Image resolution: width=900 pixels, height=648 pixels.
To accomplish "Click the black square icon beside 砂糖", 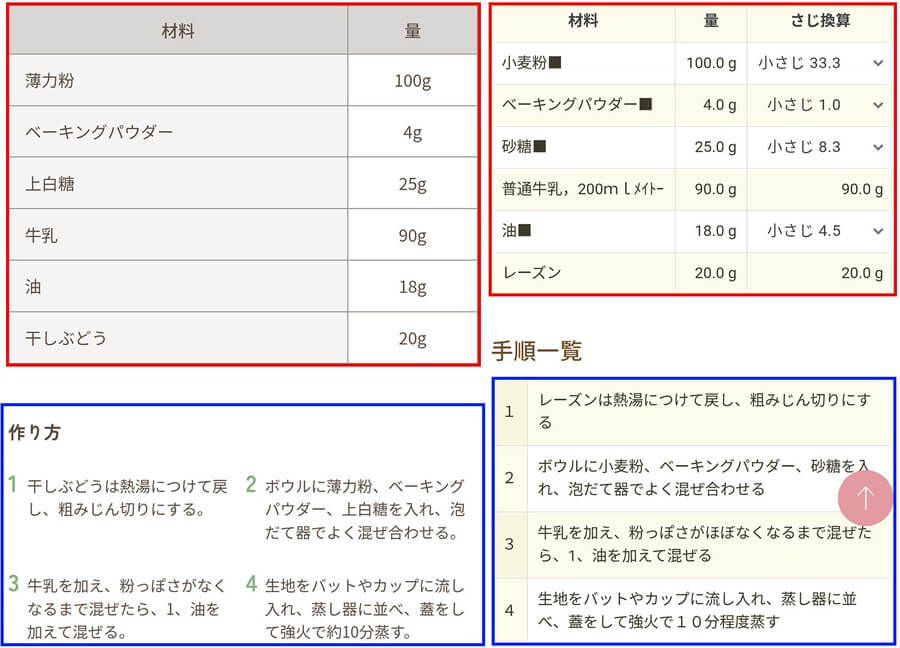I will pos(540,147).
